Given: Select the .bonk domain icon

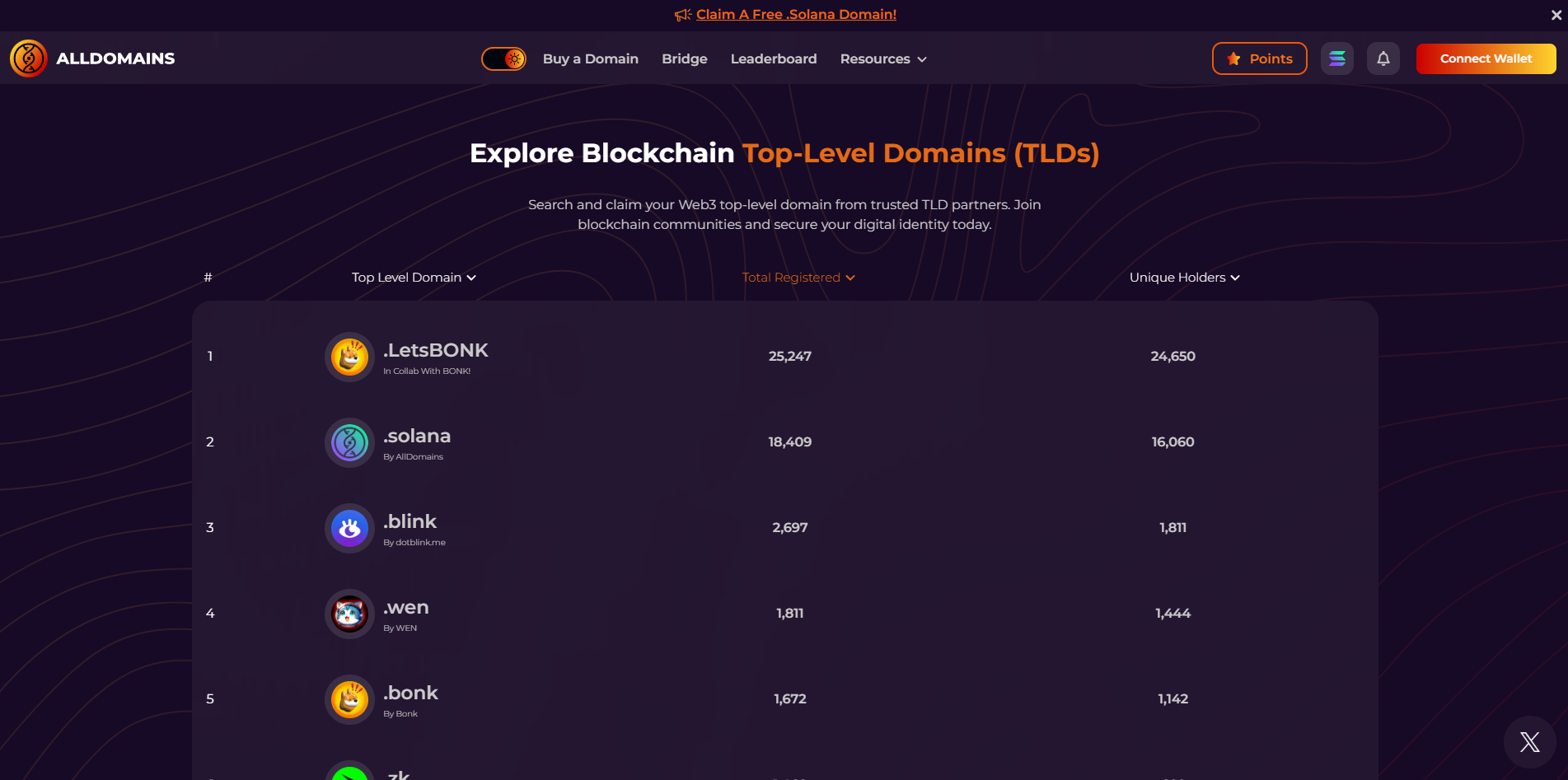Looking at the screenshot, I should point(349,699).
